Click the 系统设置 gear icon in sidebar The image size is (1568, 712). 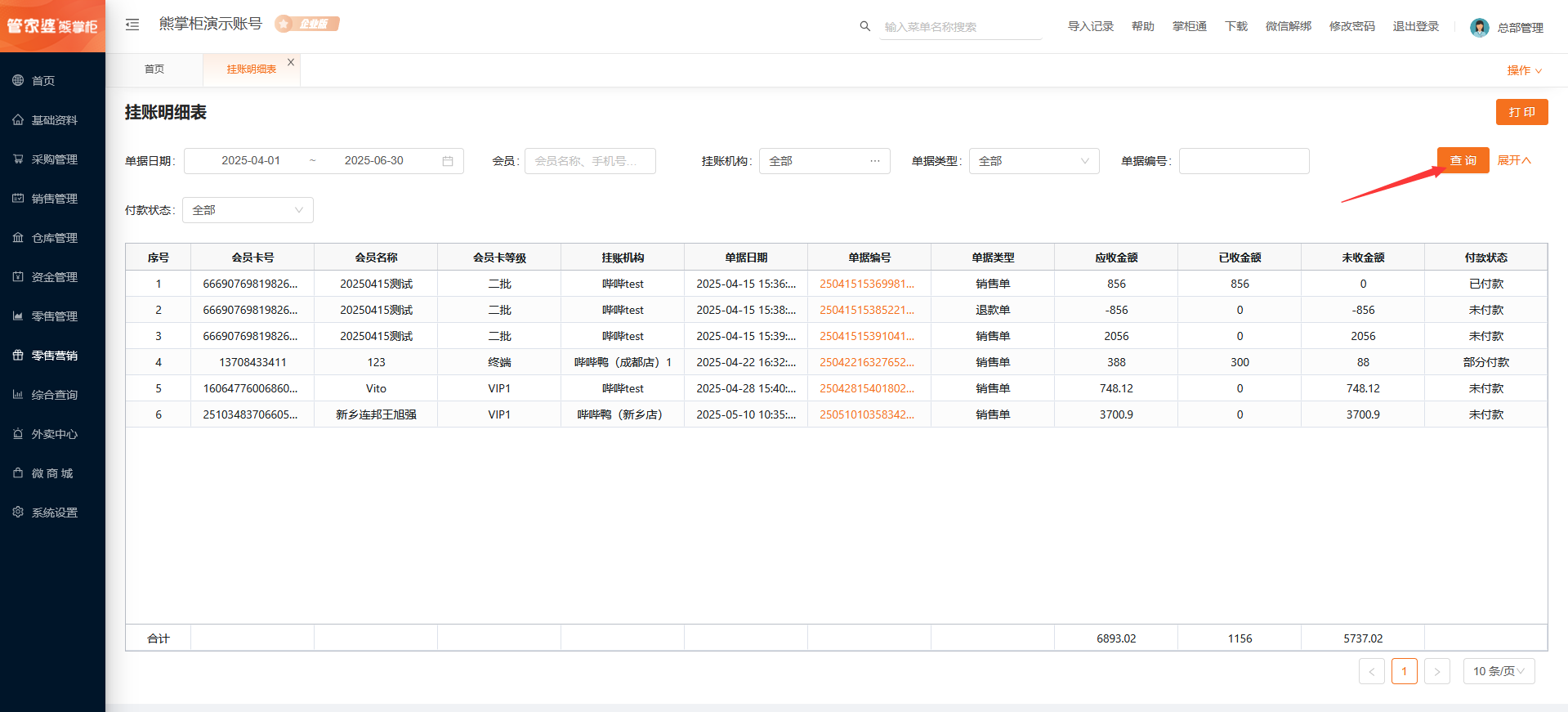(x=18, y=512)
